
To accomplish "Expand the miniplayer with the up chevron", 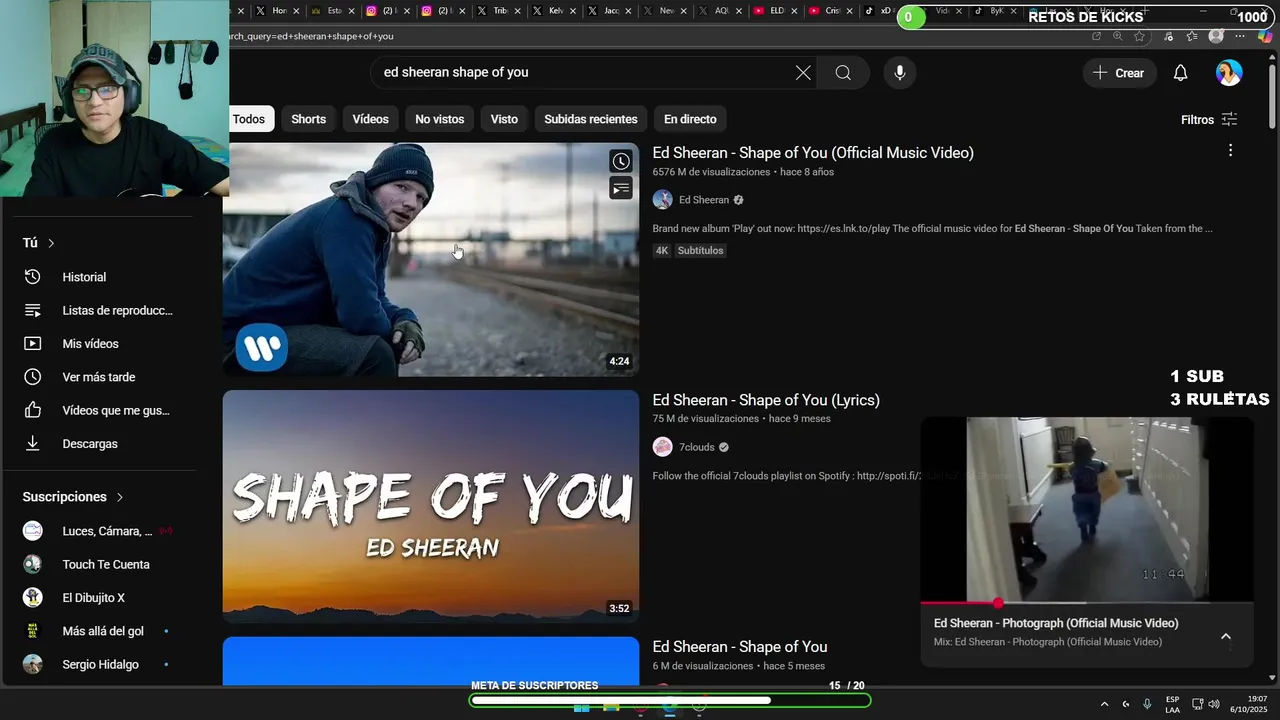I will coord(1226,637).
